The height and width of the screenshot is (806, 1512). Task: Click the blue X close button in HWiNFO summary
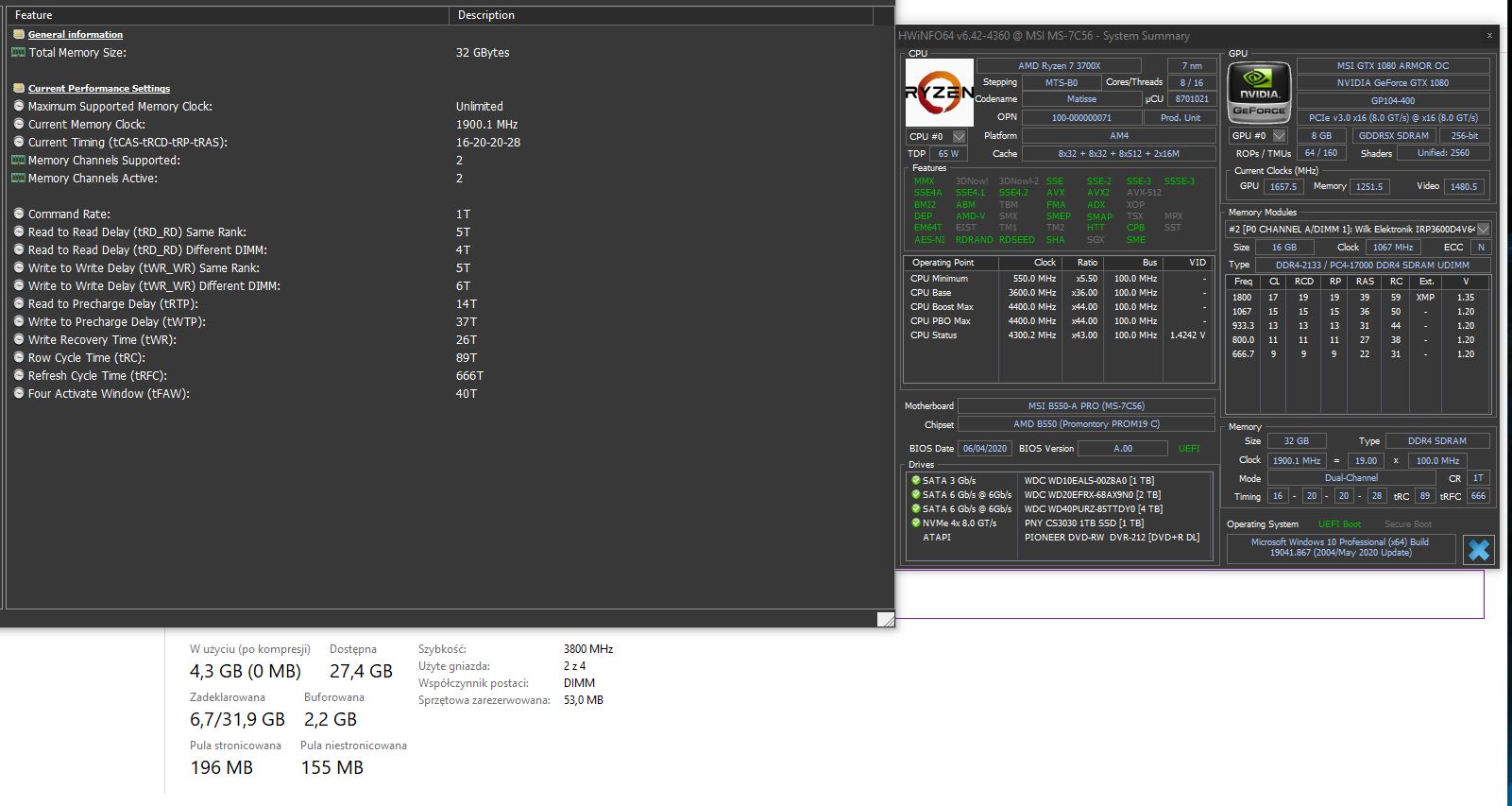(x=1479, y=550)
